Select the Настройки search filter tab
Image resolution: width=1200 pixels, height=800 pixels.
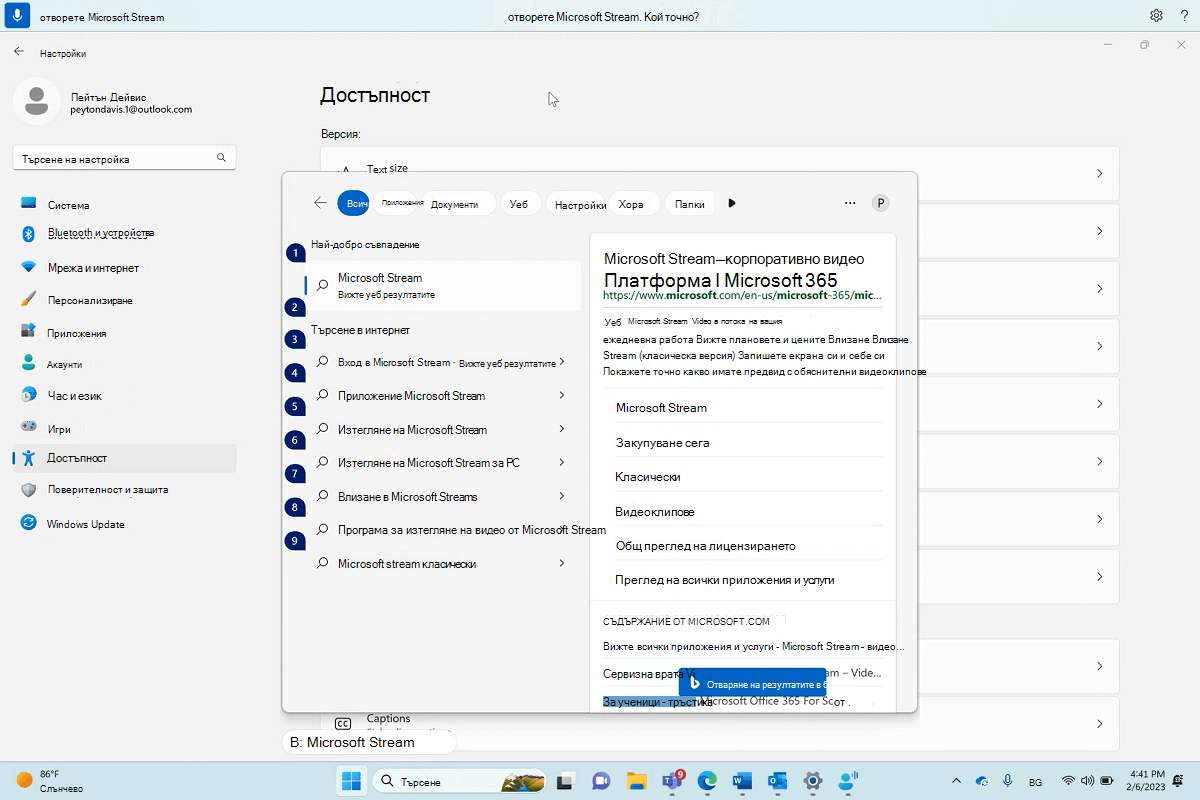coord(580,203)
